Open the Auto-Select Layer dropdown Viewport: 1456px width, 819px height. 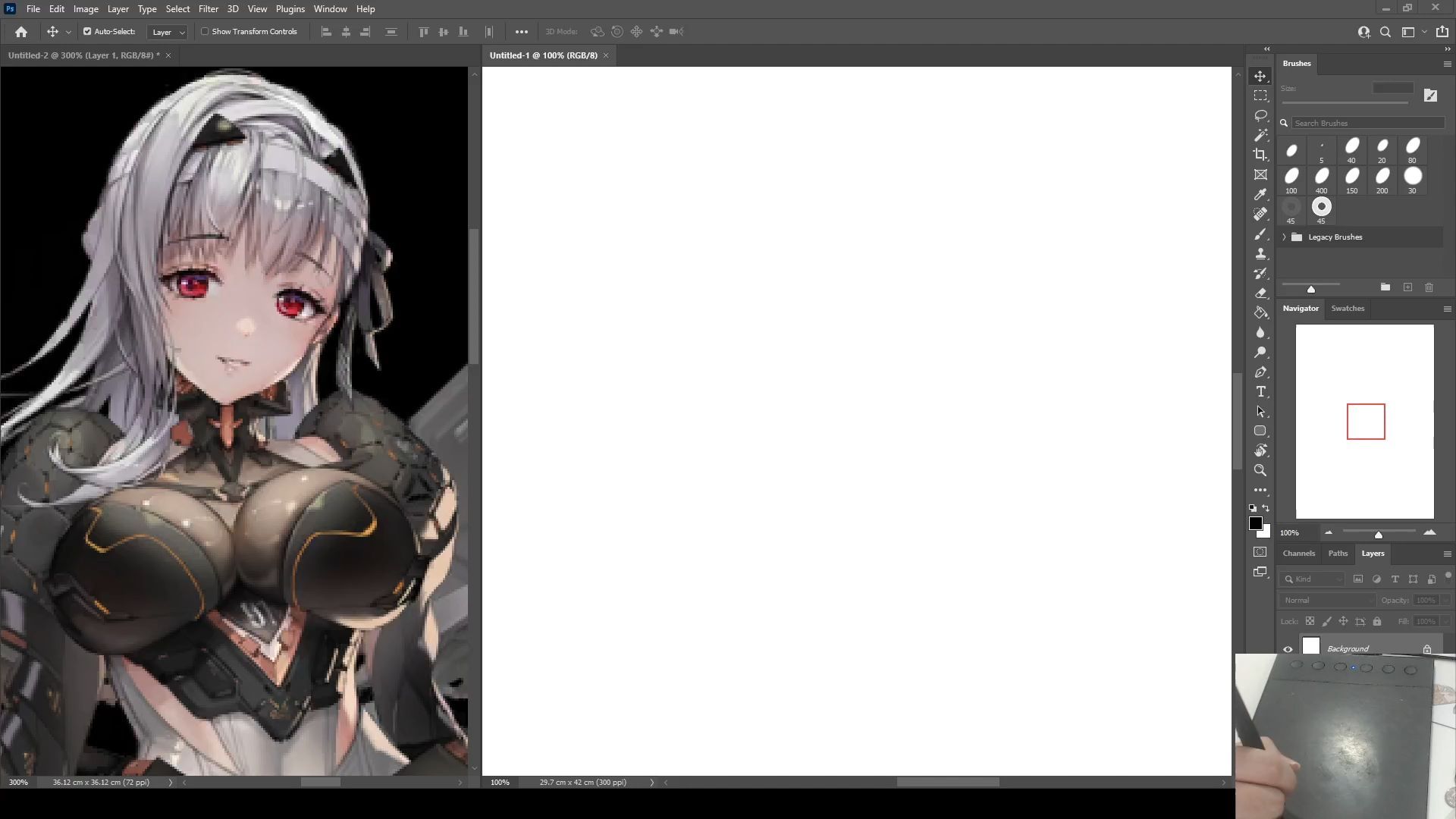tap(168, 32)
